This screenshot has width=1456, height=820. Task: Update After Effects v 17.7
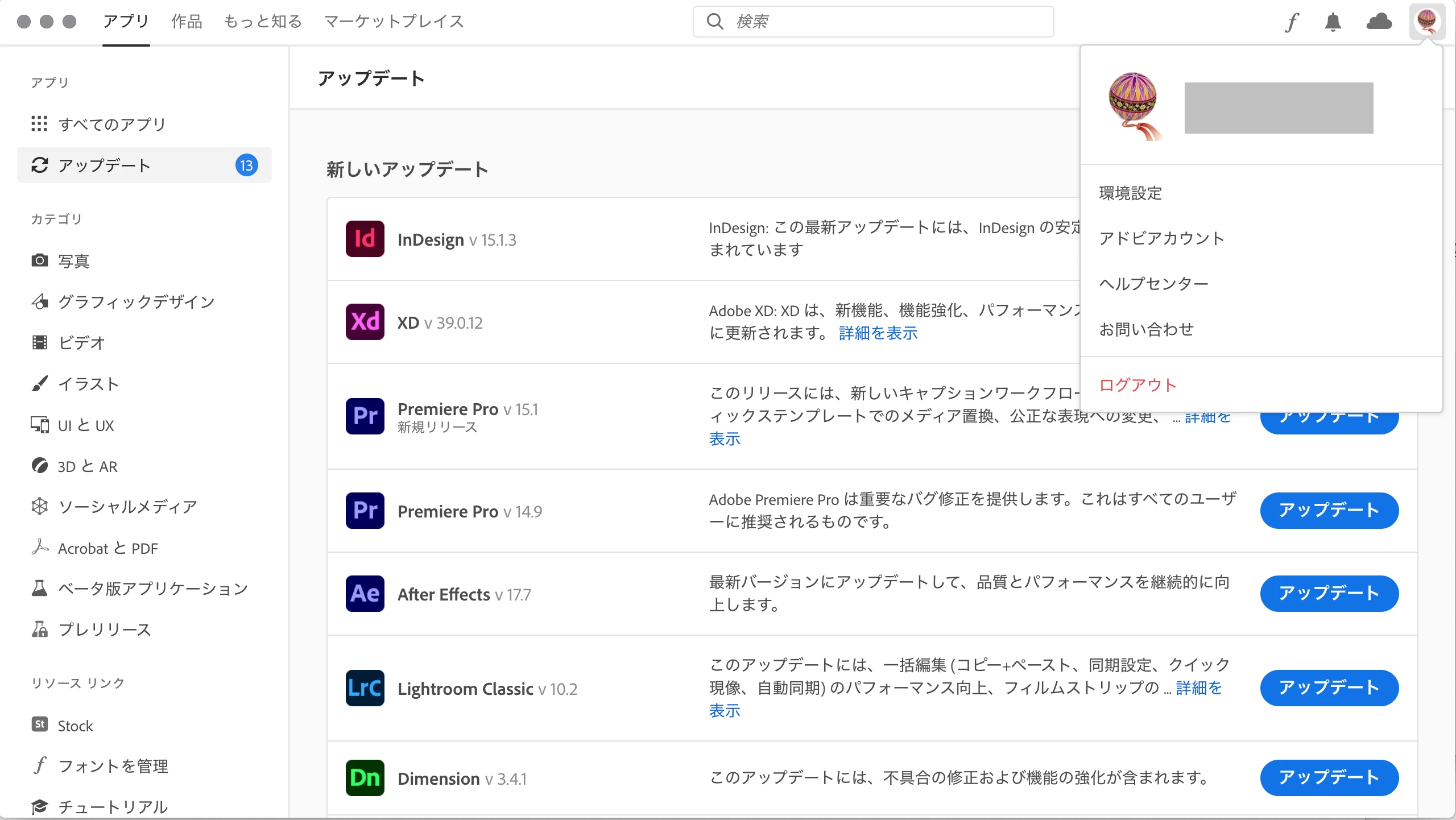pos(1329,594)
